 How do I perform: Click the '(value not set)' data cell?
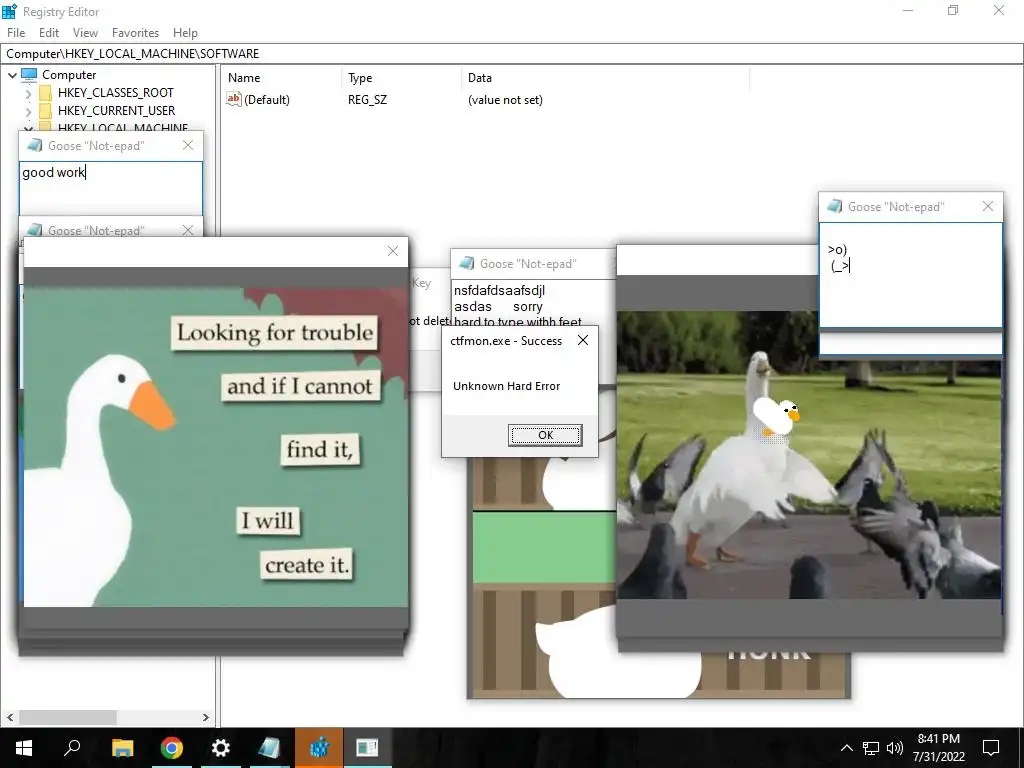coord(505,100)
